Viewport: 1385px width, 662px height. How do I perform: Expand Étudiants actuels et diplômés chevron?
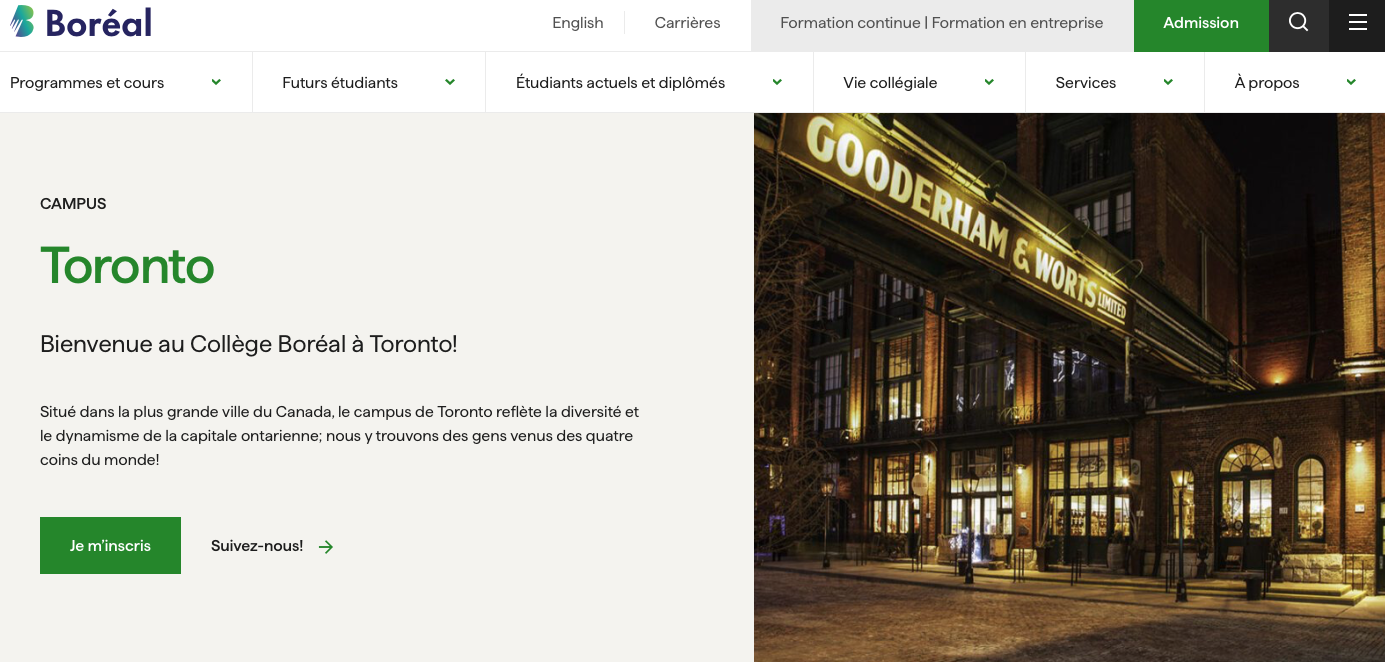pyautogui.click(x=777, y=82)
